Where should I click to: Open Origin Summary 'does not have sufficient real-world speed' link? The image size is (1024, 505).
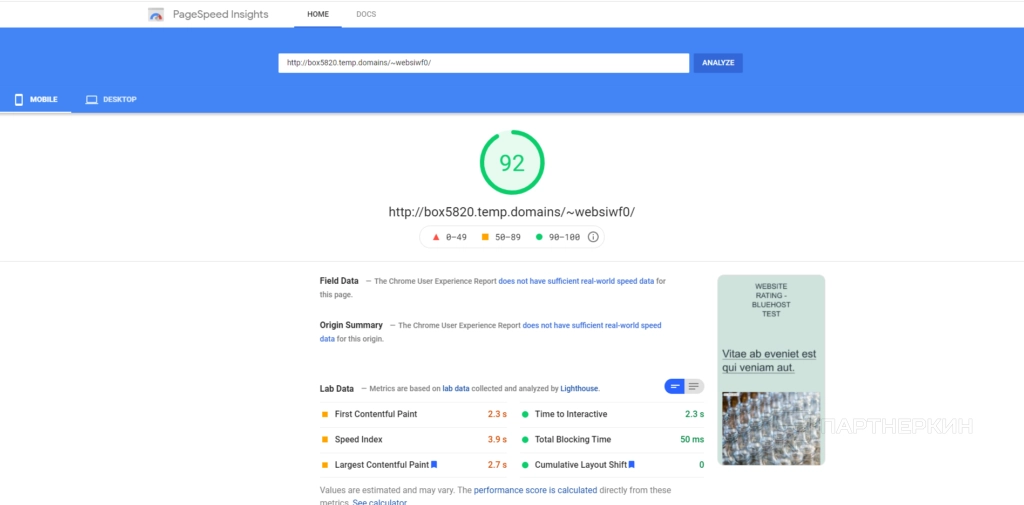[x=592, y=325]
